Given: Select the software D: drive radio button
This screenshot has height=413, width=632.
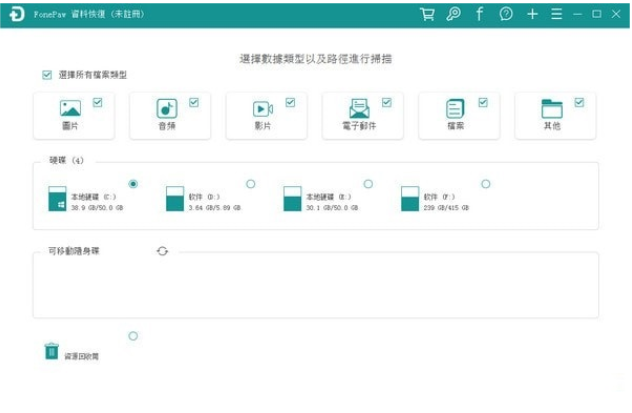Looking at the screenshot, I should coord(250,183).
